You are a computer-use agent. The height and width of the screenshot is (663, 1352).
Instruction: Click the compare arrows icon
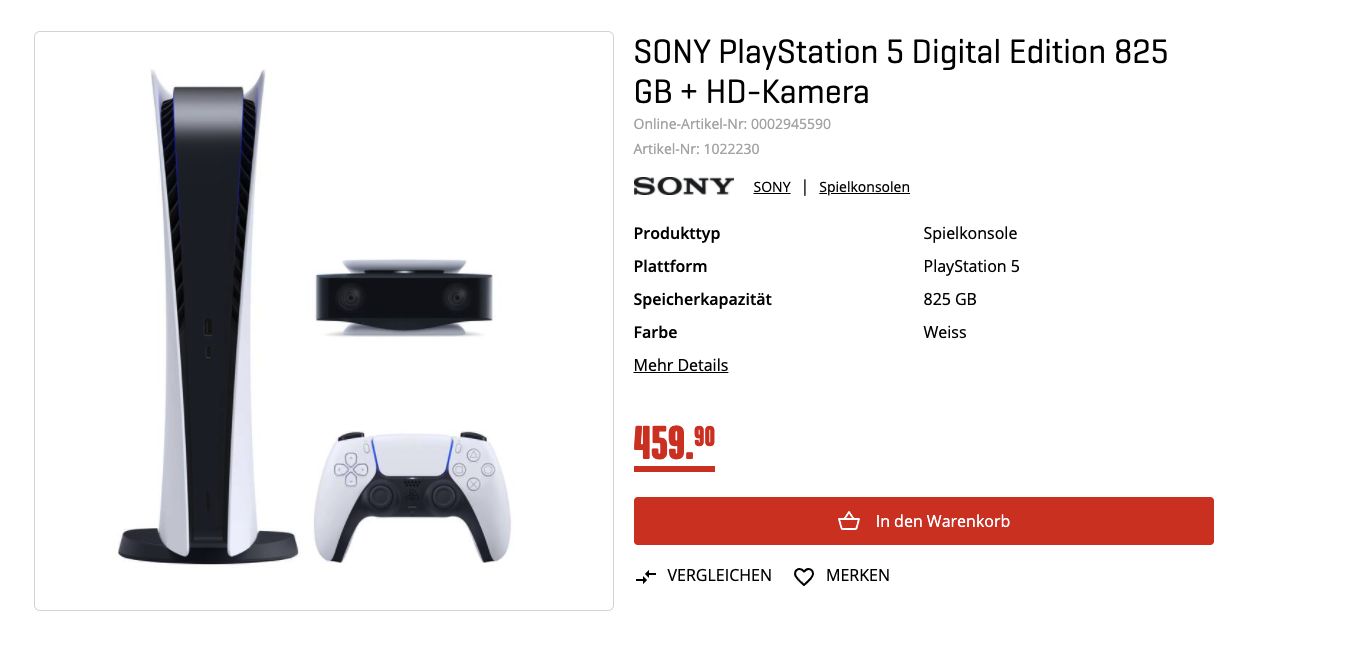pos(646,576)
